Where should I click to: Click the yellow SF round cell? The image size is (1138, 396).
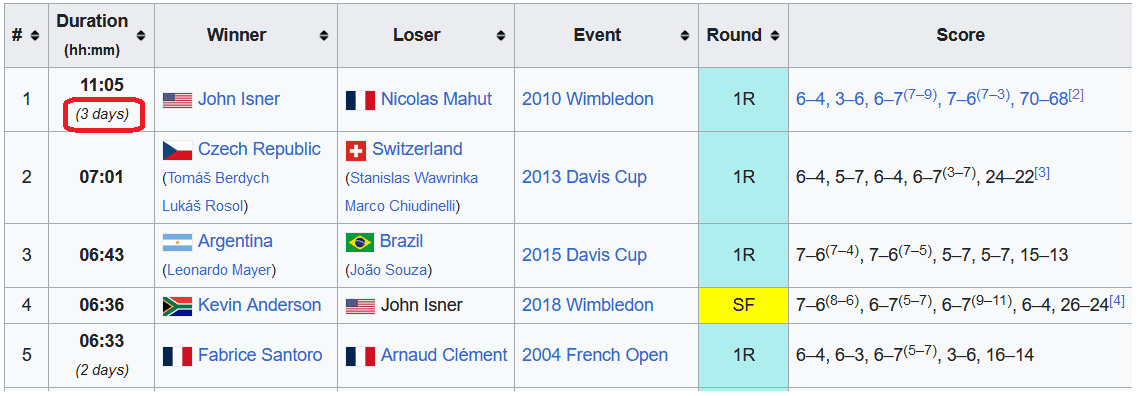point(743,305)
